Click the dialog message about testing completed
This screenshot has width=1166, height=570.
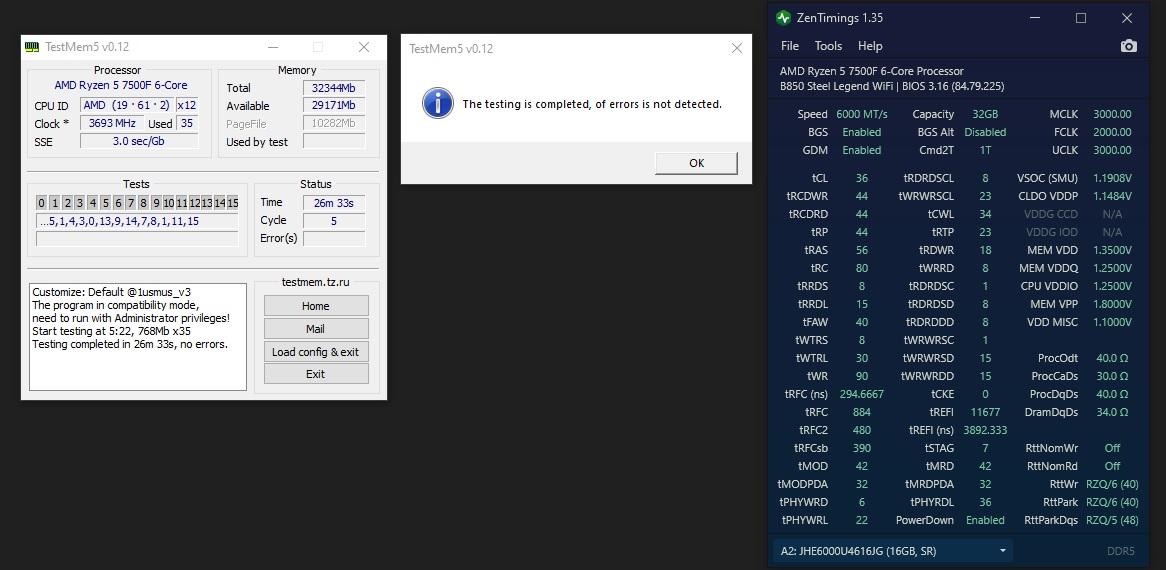pos(592,104)
